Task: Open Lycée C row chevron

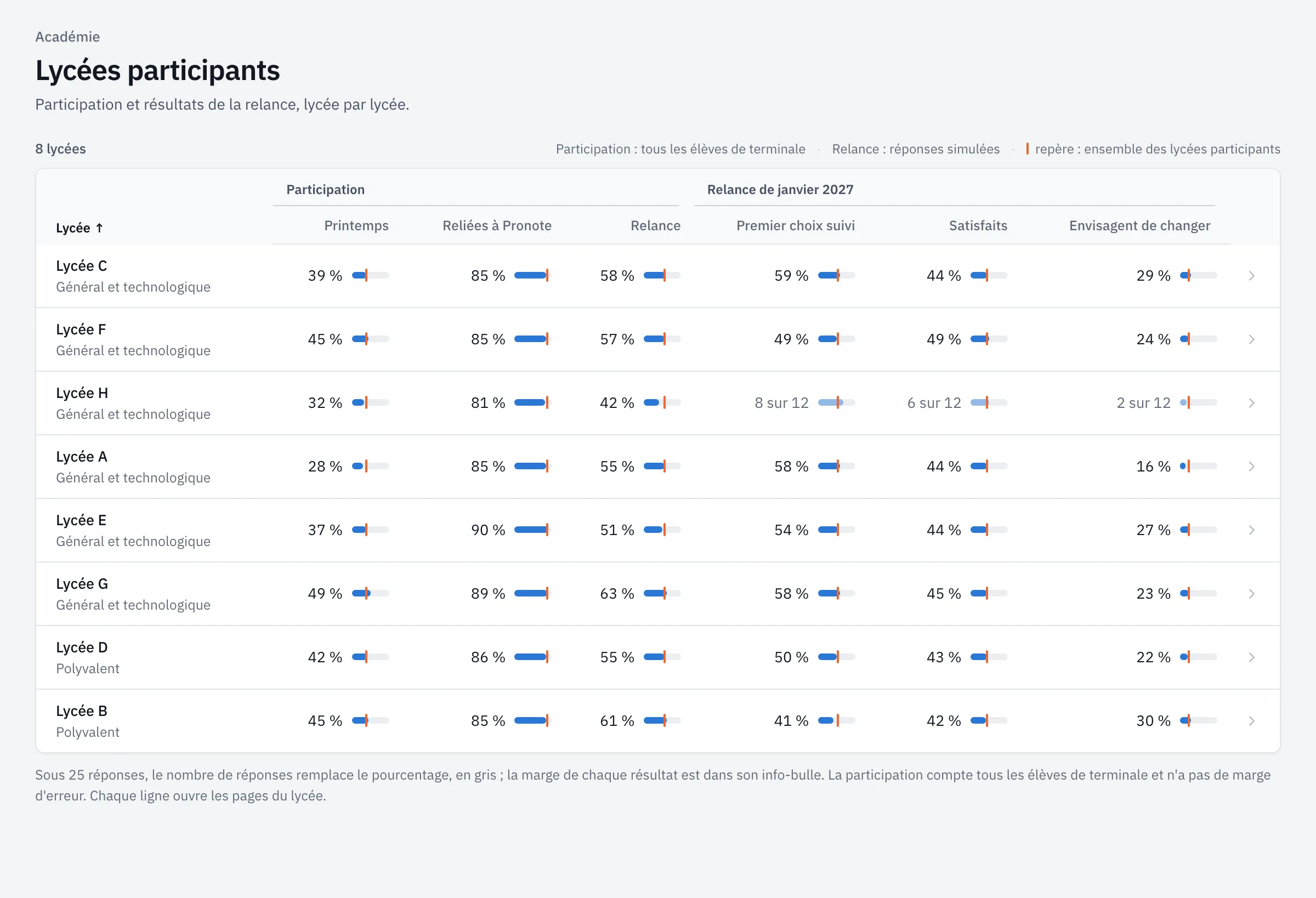Action: [x=1251, y=276]
